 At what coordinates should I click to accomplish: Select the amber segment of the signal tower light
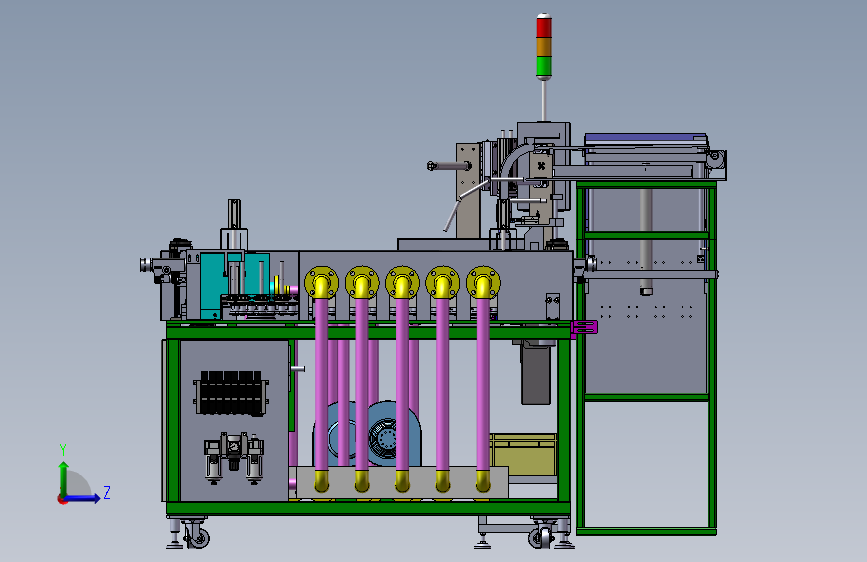click(x=544, y=47)
